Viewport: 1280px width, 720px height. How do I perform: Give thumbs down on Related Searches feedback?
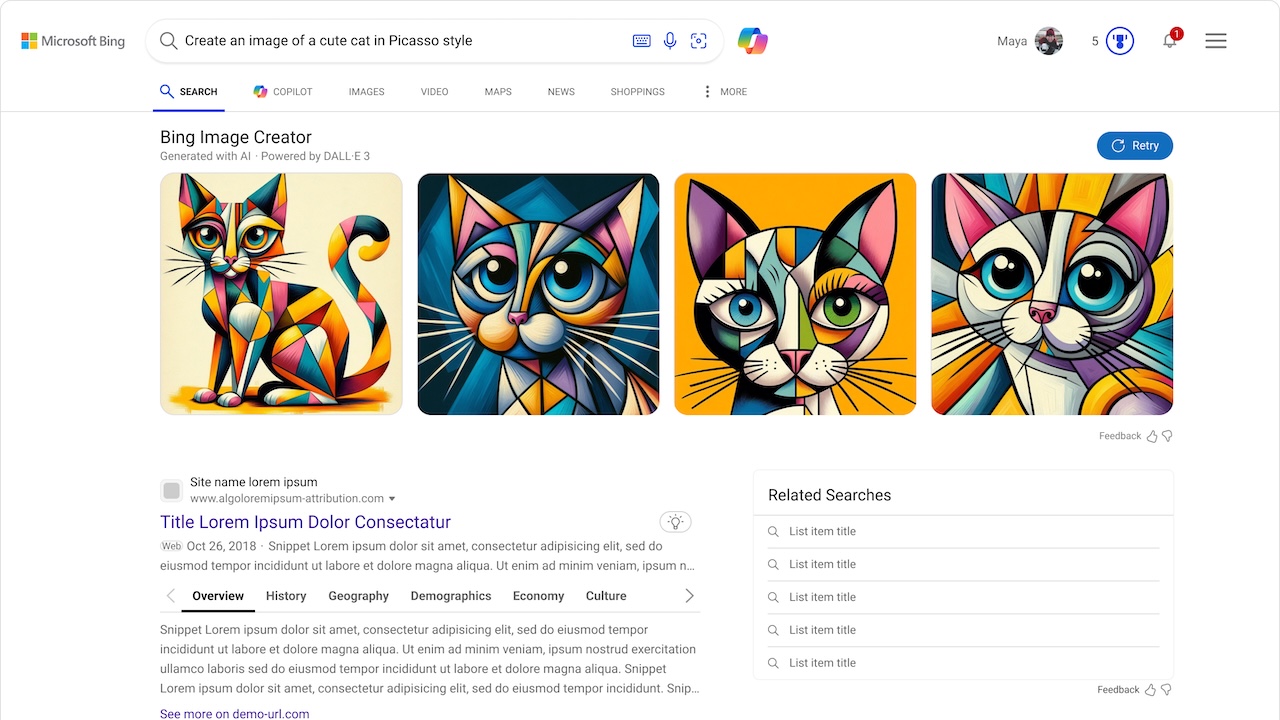(1167, 689)
